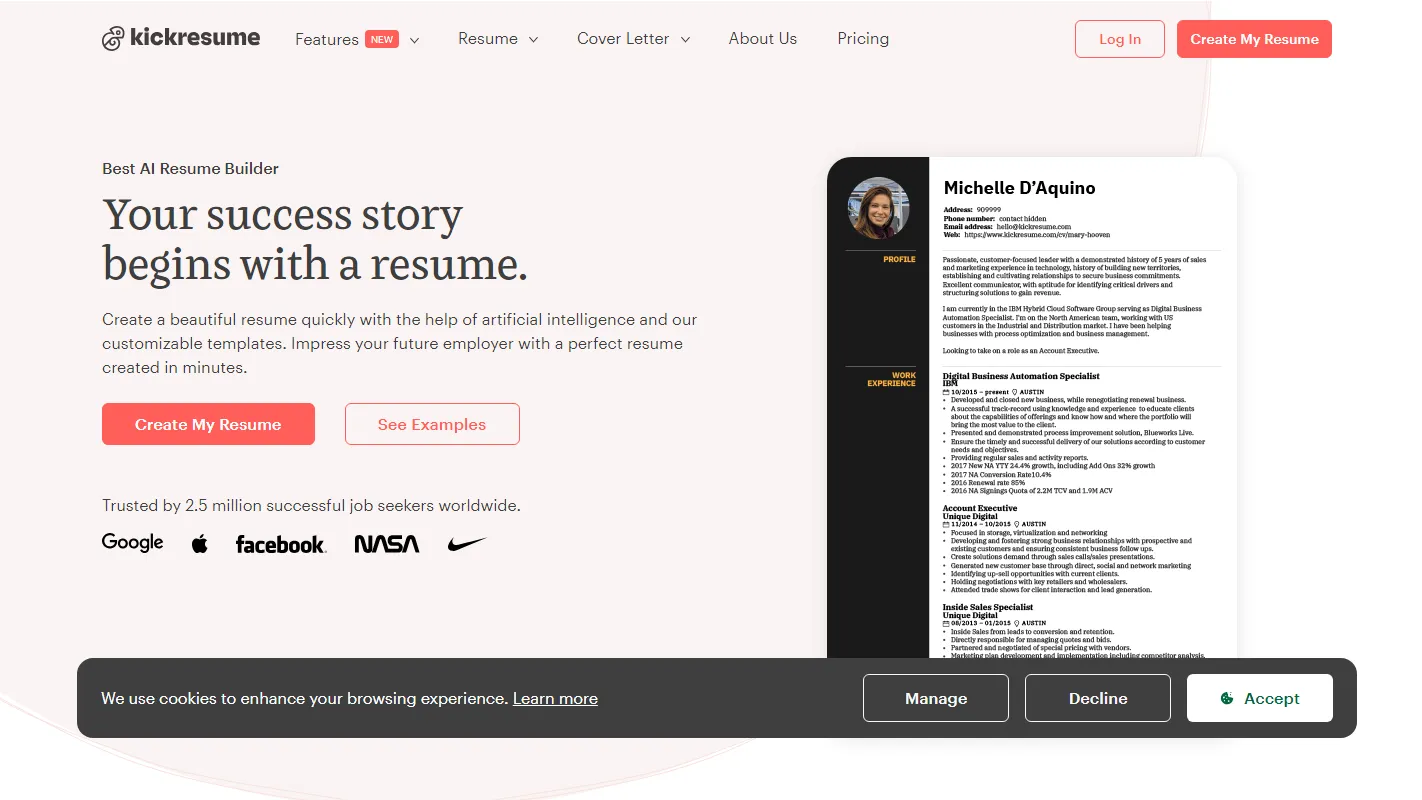Click the Create My Resume hero button
This screenshot has height=800, width=1422.
click(x=208, y=424)
